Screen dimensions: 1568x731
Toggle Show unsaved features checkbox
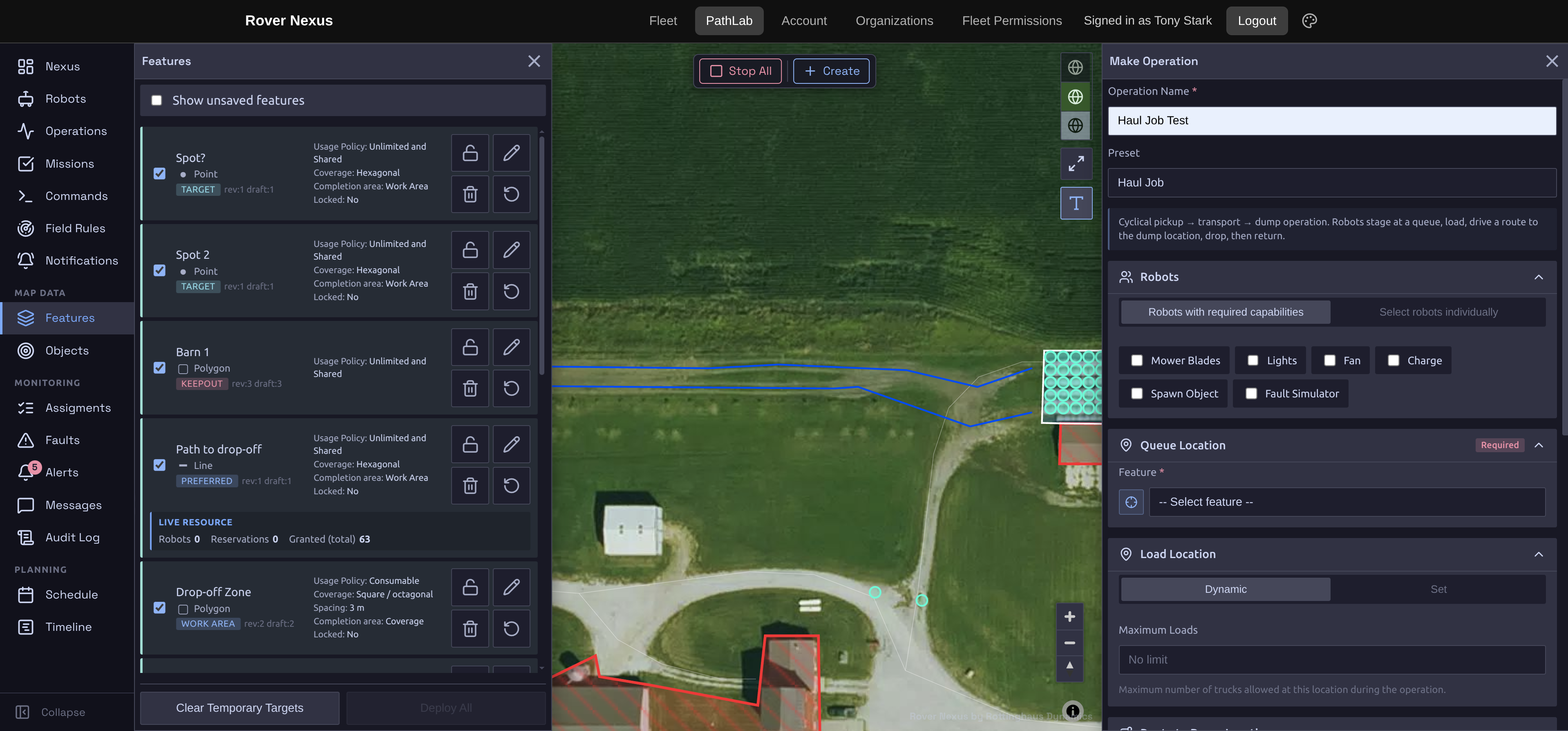click(x=157, y=101)
